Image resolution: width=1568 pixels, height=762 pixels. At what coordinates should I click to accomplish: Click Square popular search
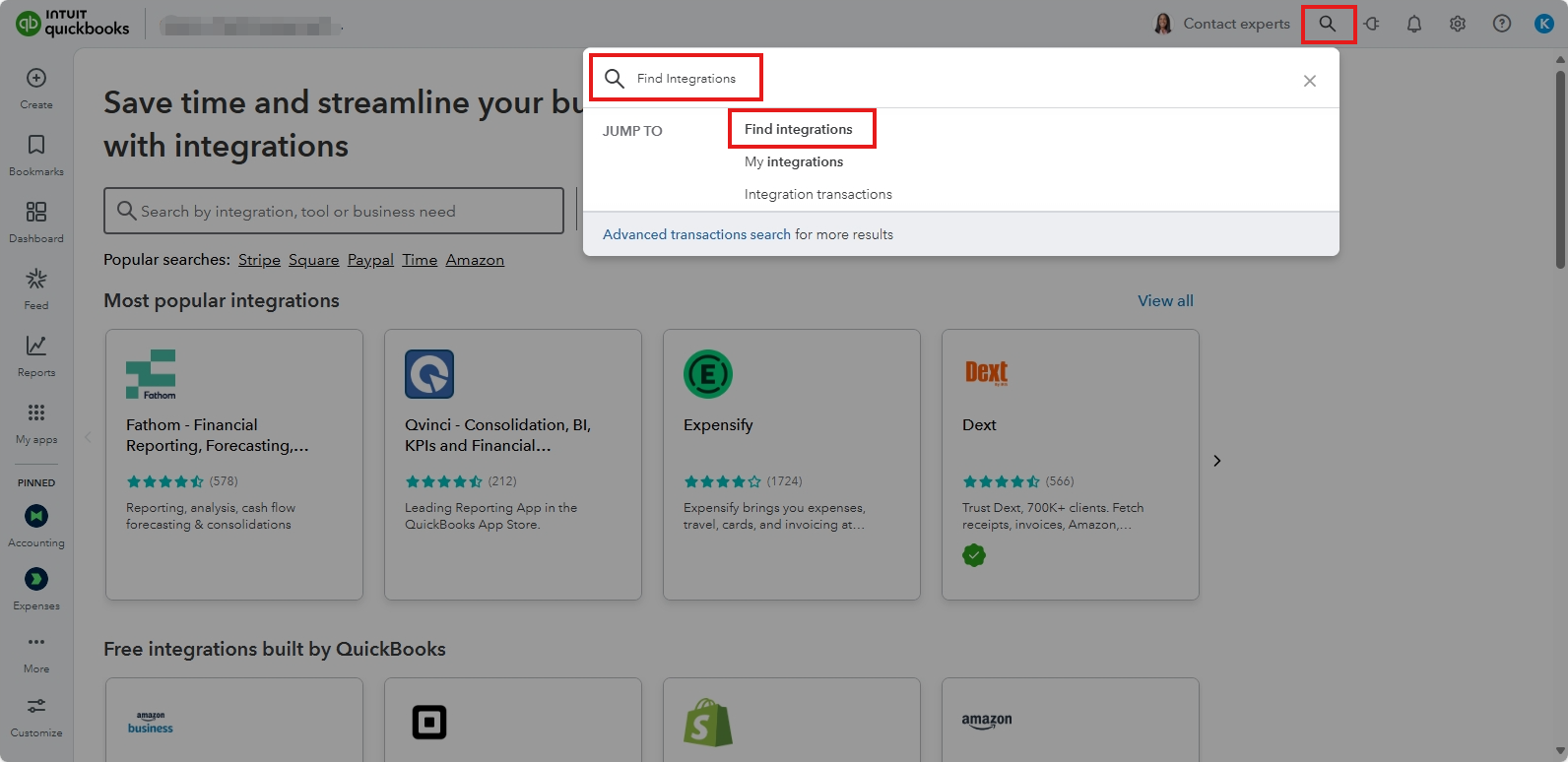tap(314, 260)
